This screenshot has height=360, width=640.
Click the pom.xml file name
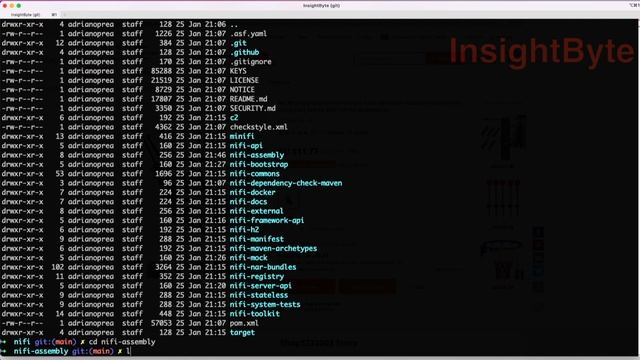point(244,323)
